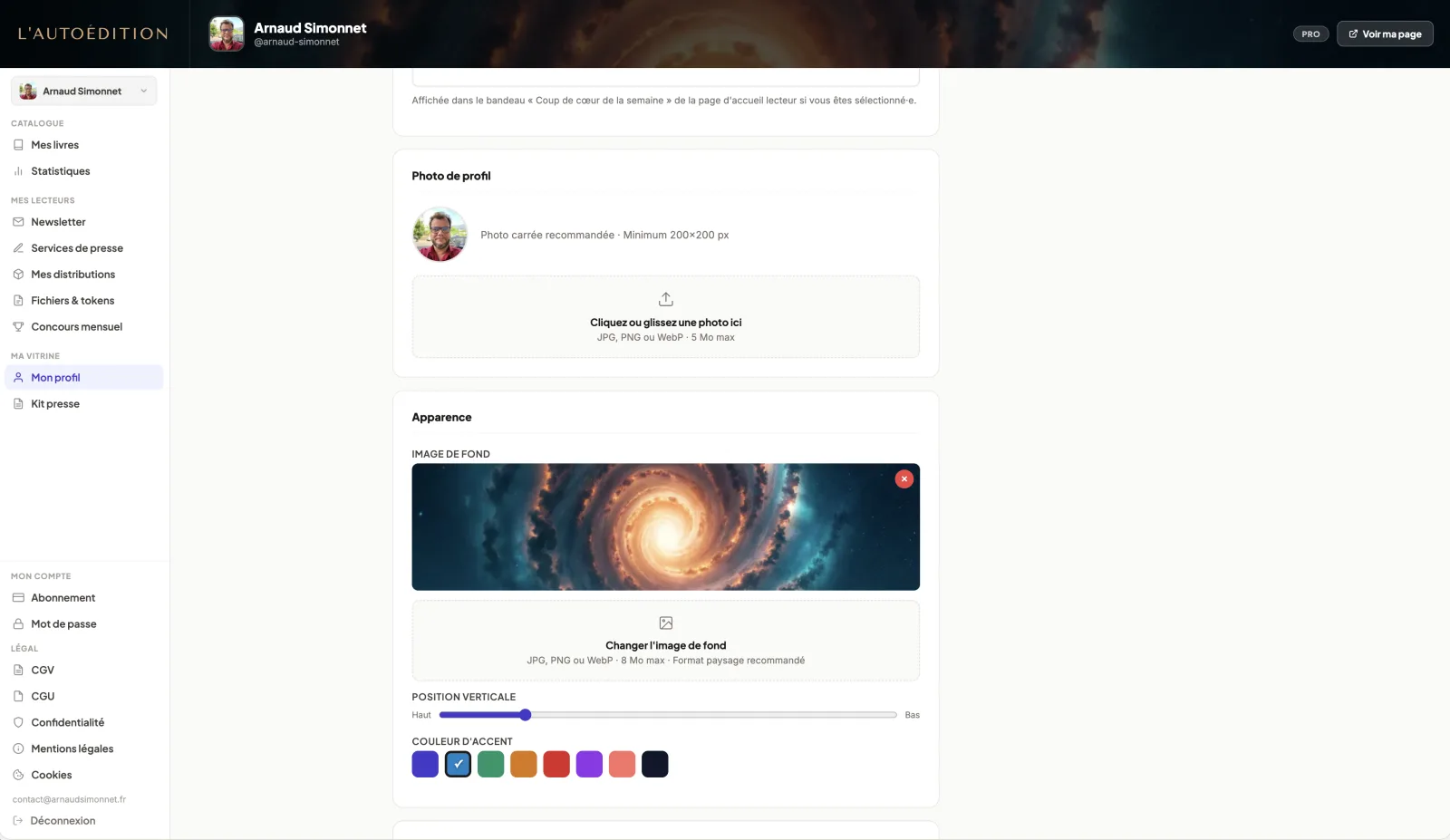
Task: Click the Mon profil person icon
Action: [18, 378]
